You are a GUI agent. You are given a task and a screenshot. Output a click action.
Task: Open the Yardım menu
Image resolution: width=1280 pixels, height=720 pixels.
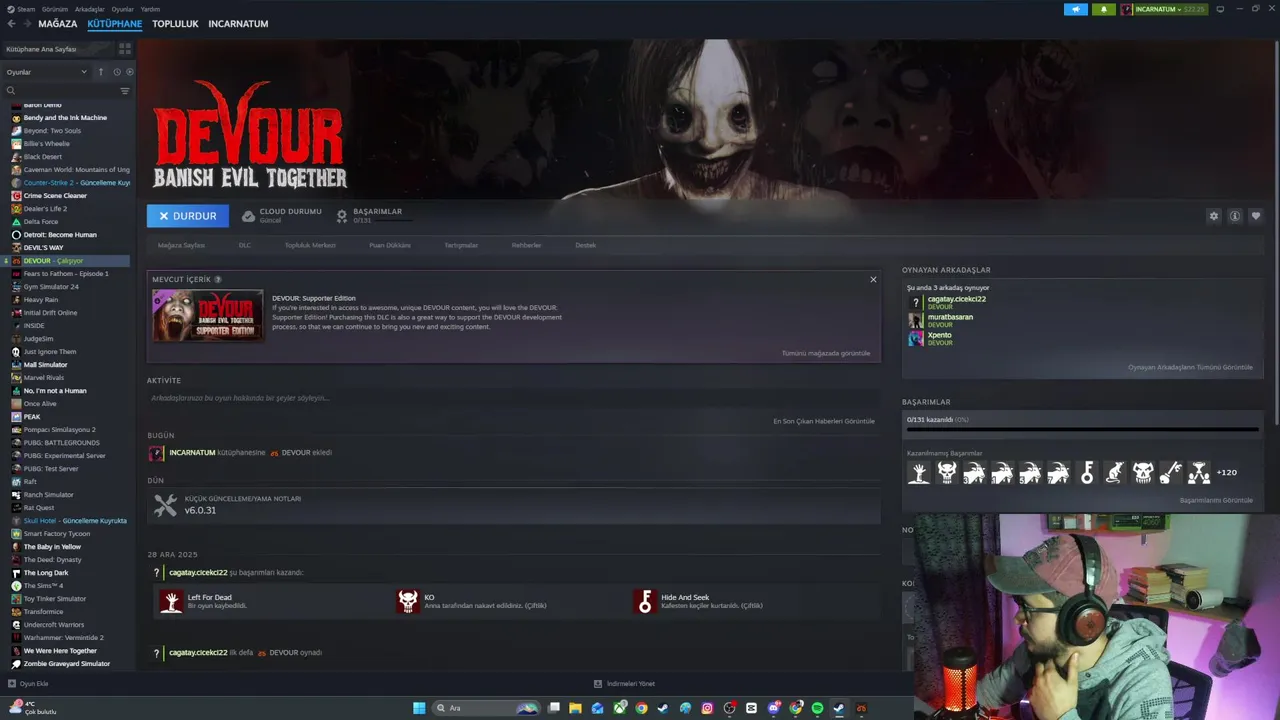(x=150, y=9)
